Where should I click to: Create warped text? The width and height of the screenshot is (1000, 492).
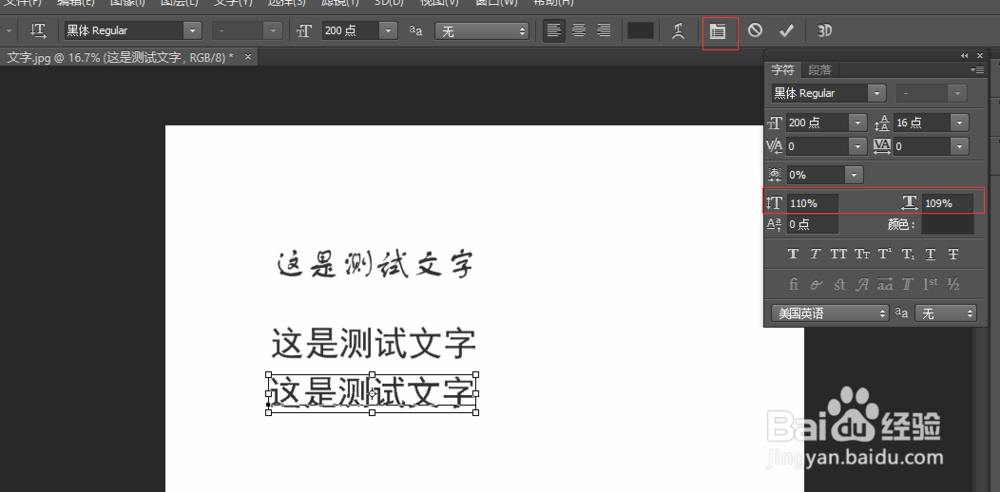point(679,31)
